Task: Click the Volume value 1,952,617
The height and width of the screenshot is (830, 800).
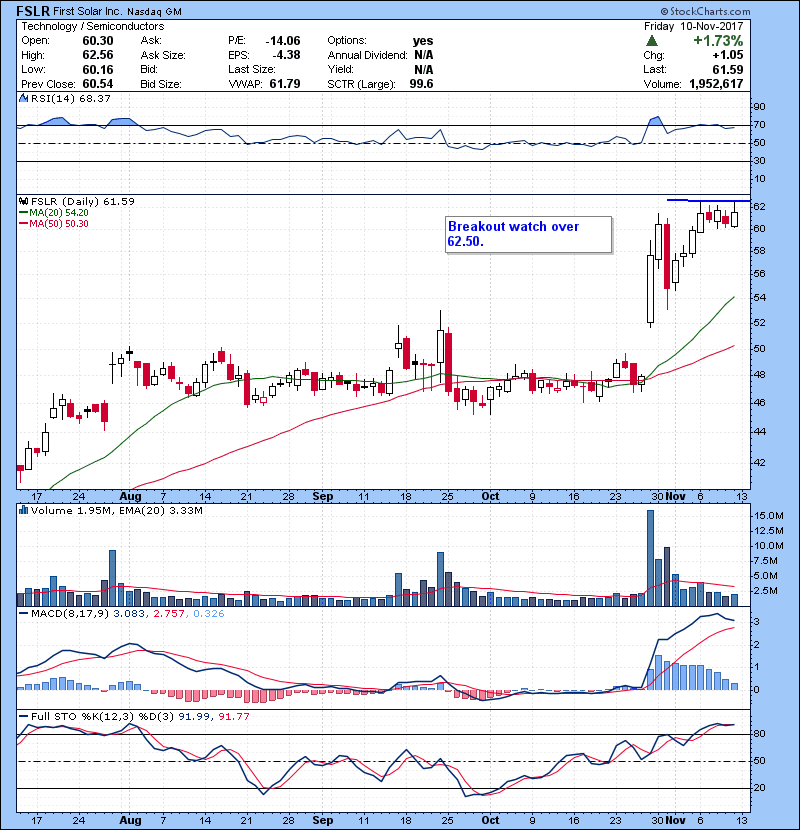Action: click(716, 84)
